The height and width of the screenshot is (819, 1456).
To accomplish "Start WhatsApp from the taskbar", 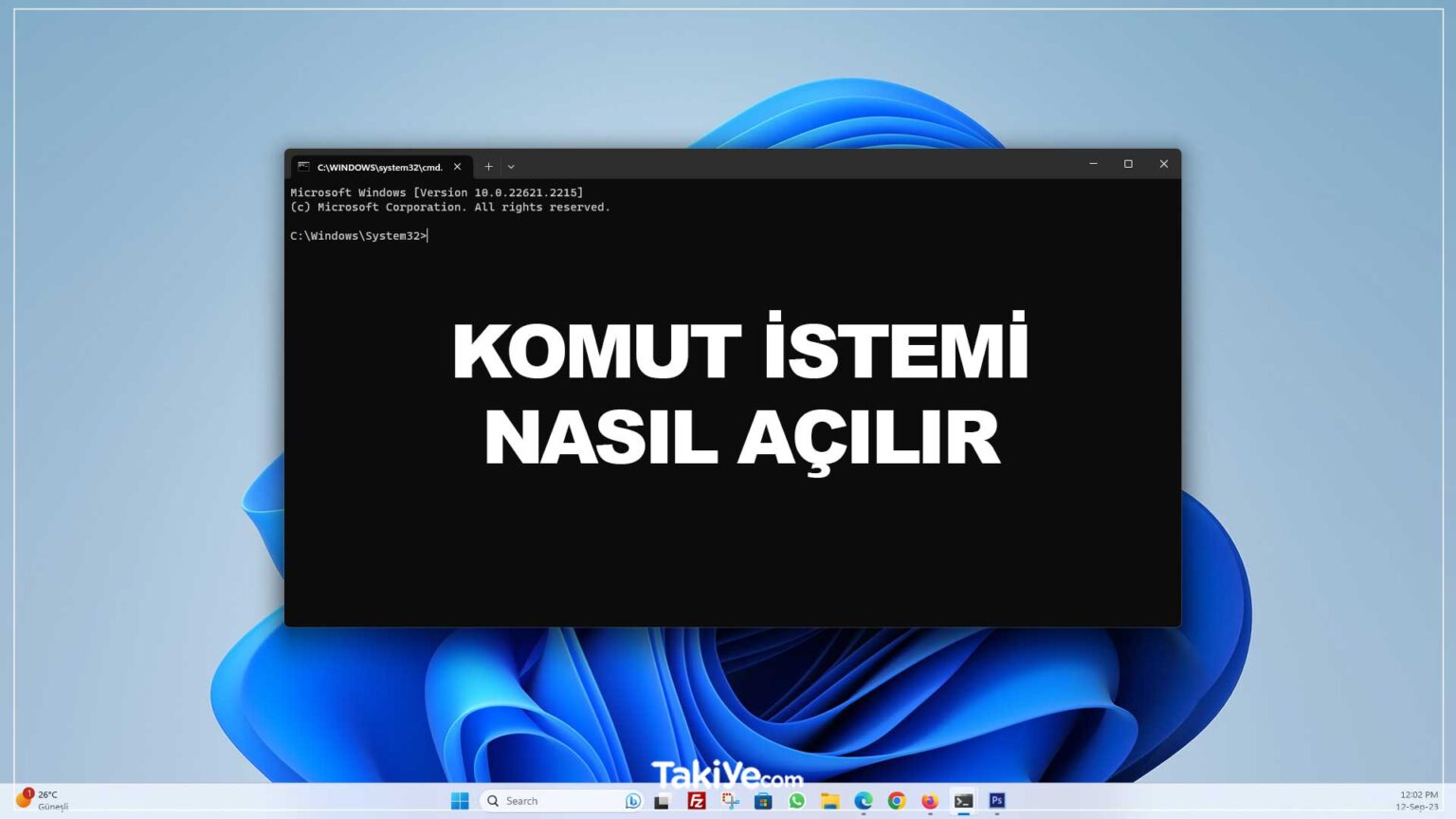I will (796, 801).
